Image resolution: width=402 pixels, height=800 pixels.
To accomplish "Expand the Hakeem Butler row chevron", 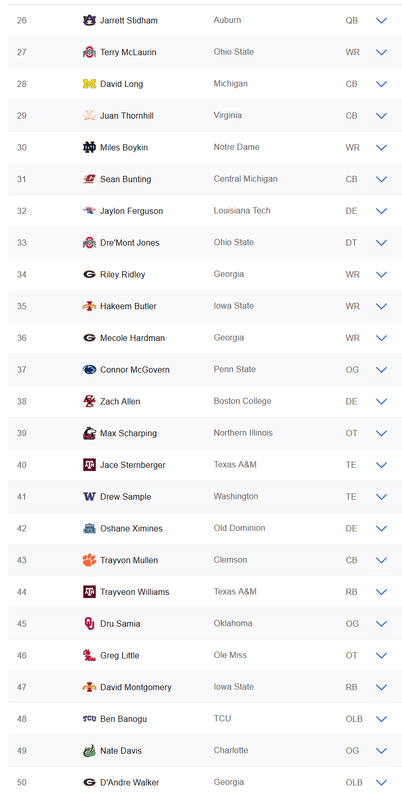I will point(381,306).
